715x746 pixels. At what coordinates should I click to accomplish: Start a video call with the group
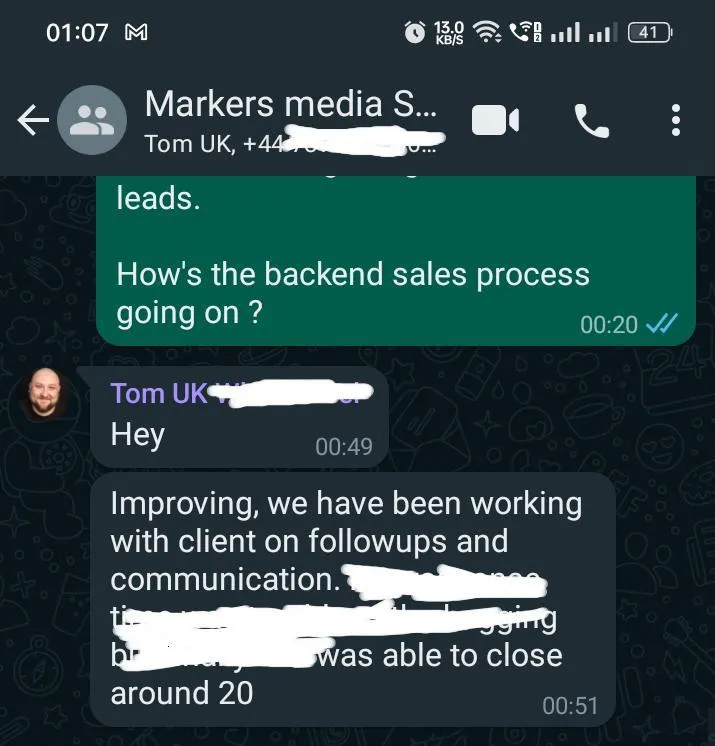pyautogui.click(x=495, y=120)
